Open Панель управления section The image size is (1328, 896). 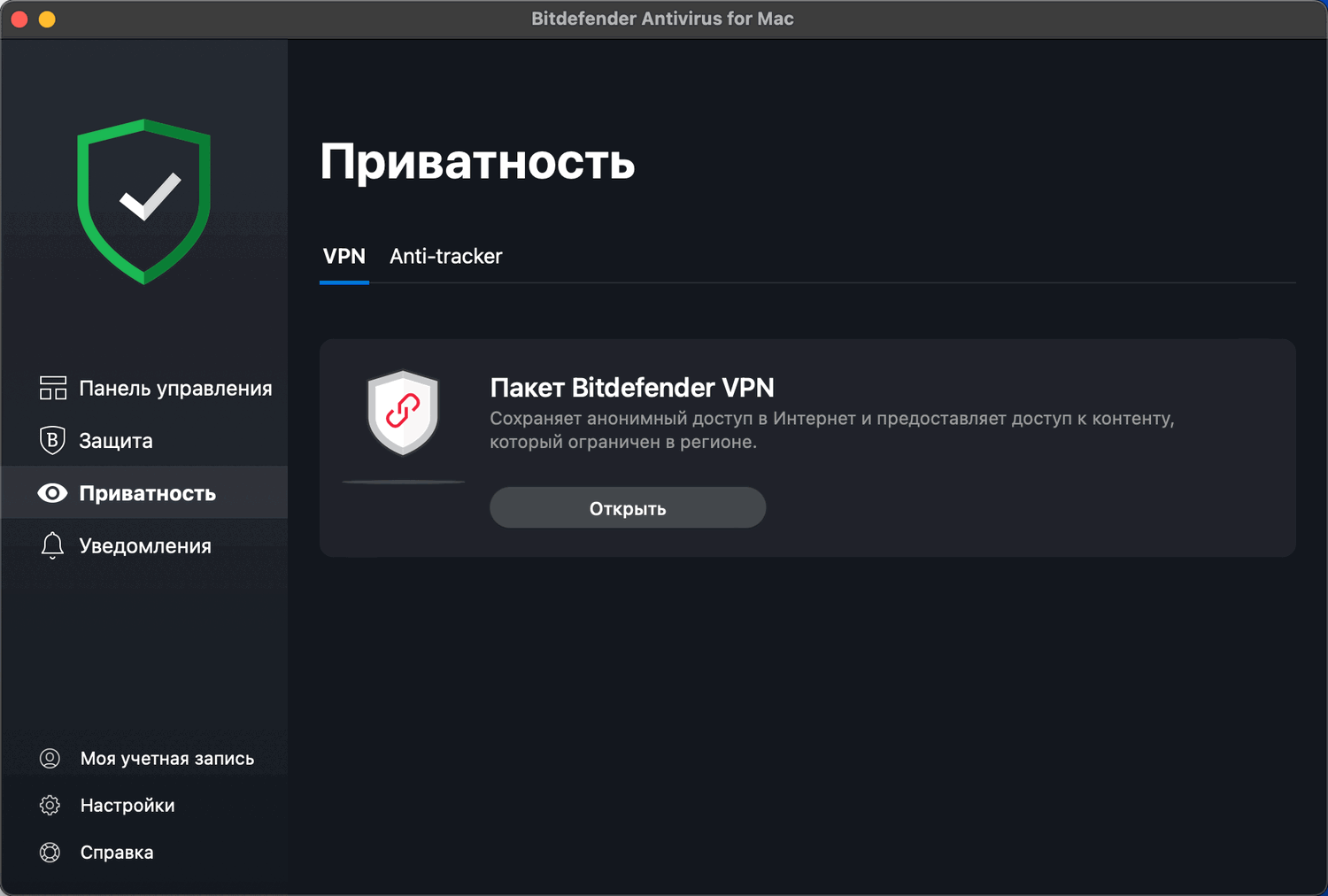144,388
